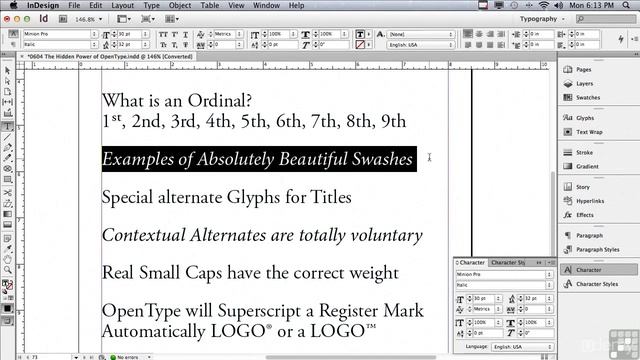Viewport: 640px width, 360px height.
Task: Open the Object menu
Action: [180, 5]
